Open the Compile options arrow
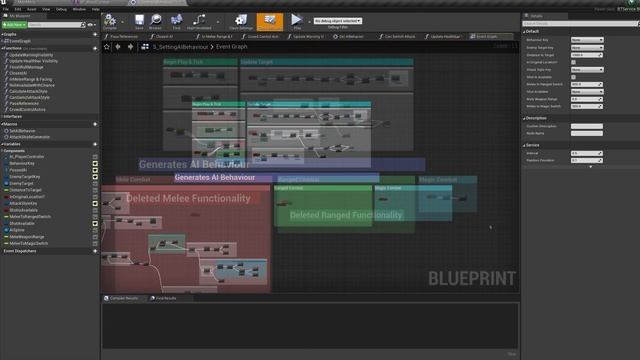Image resolution: width=640 pixels, height=360 pixels. 122,22
